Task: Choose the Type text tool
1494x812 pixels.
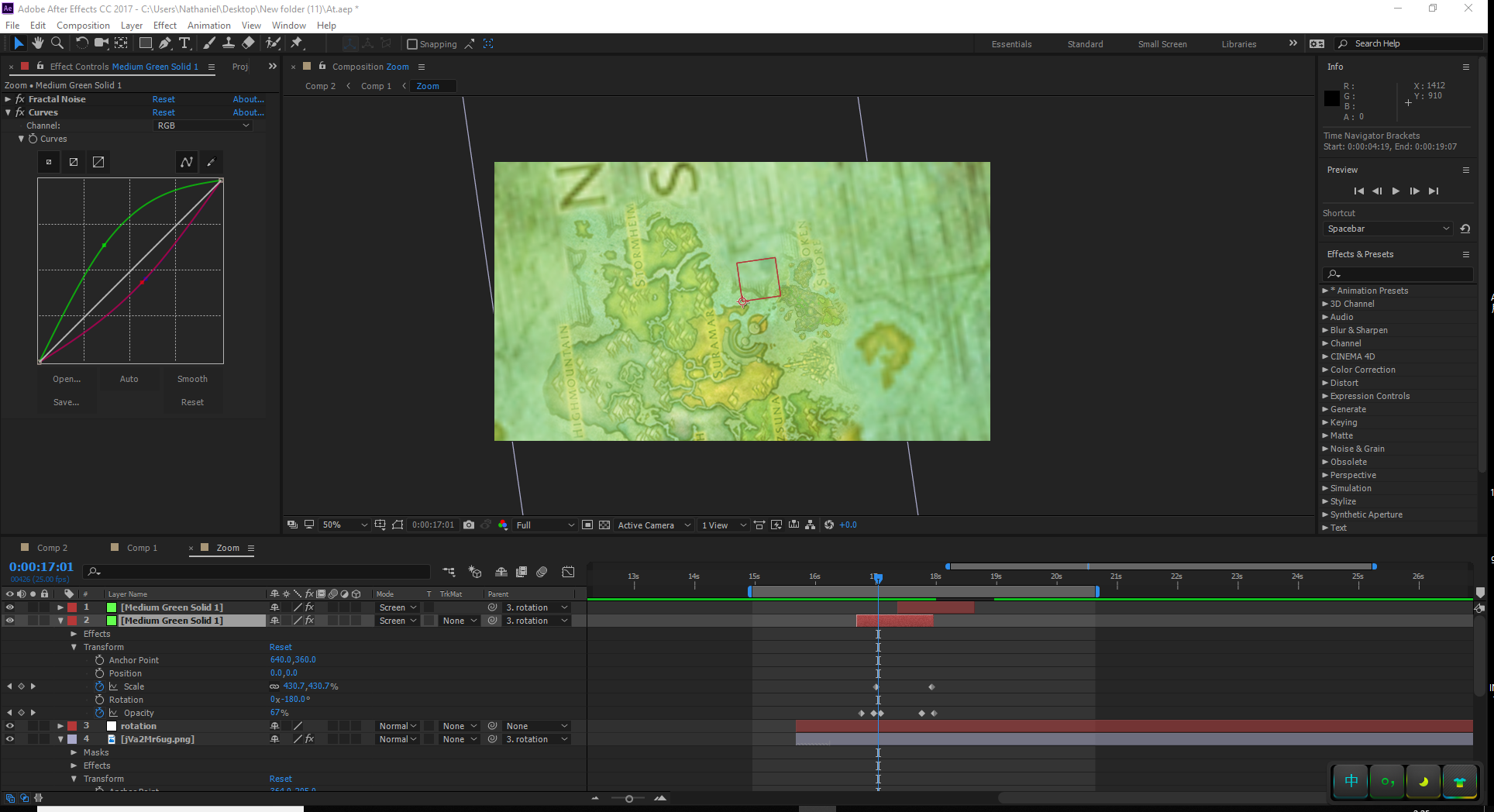Action: tap(184, 43)
